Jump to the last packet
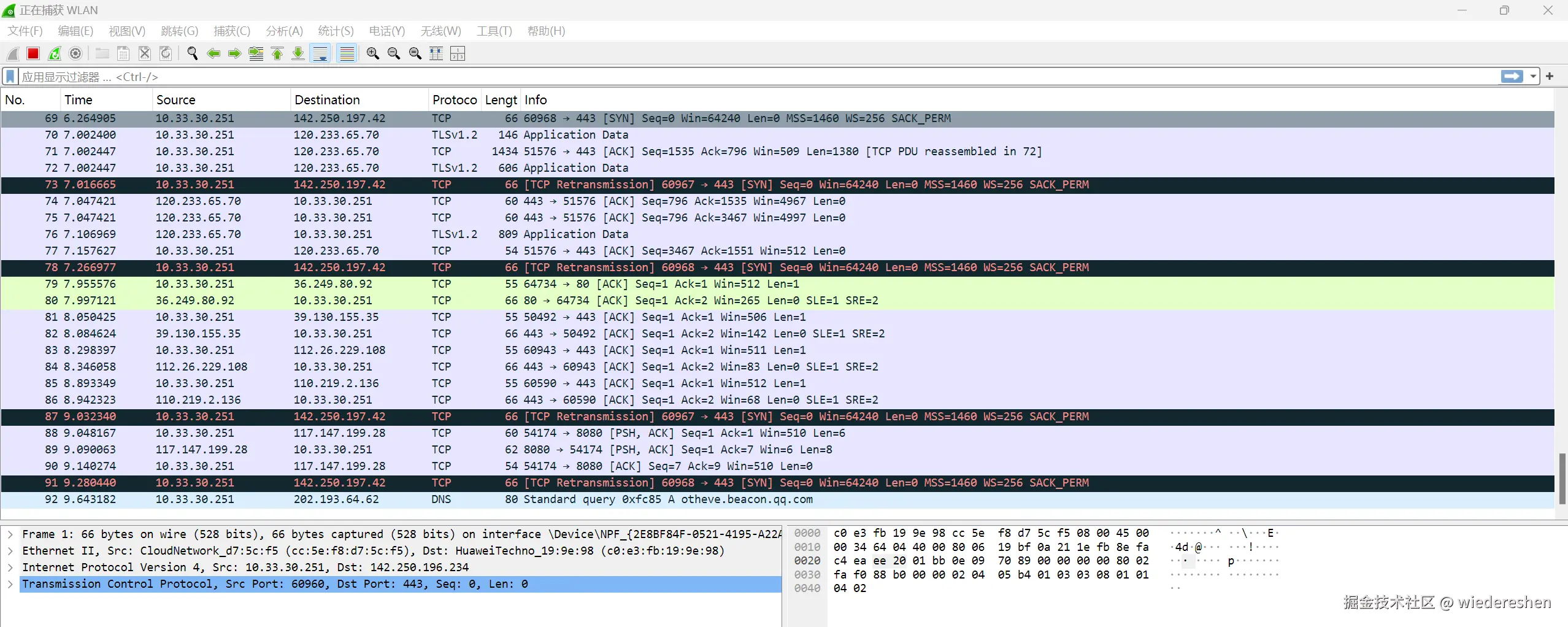The image size is (1568, 627). pos(298,54)
